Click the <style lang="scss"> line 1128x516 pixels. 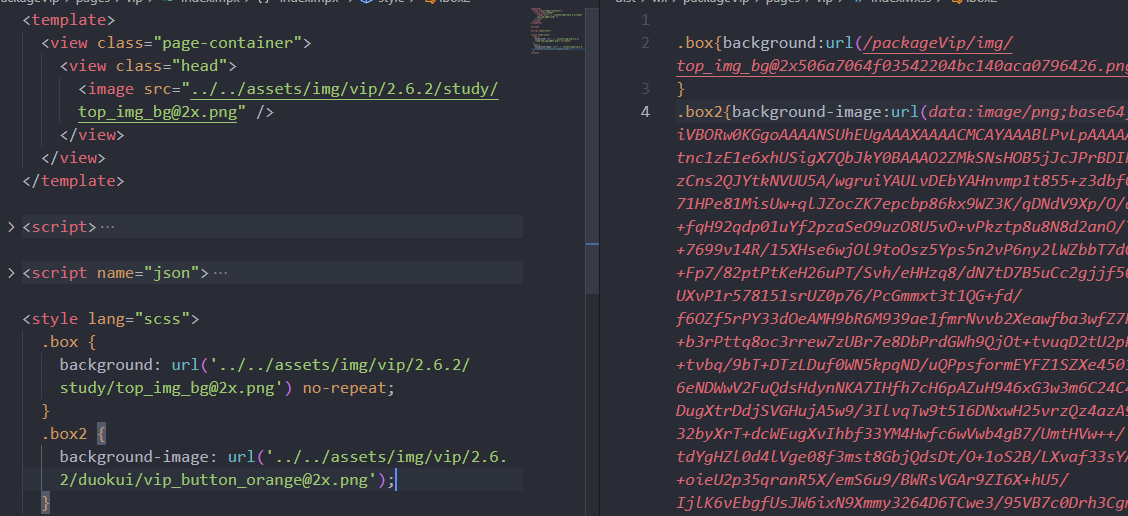click(x=111, y=320)
